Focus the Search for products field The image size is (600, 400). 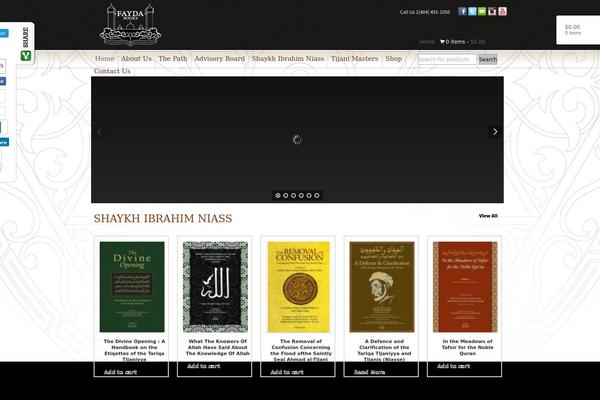447,59
